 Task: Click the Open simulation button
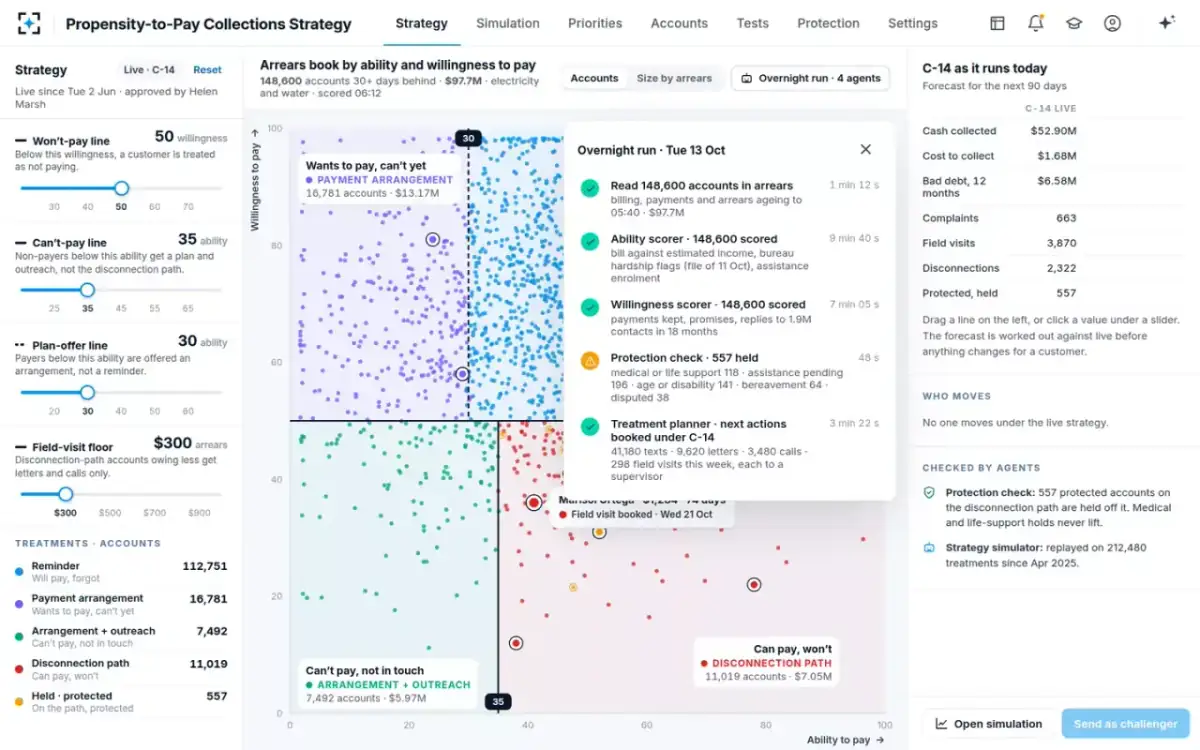[988, 724]
